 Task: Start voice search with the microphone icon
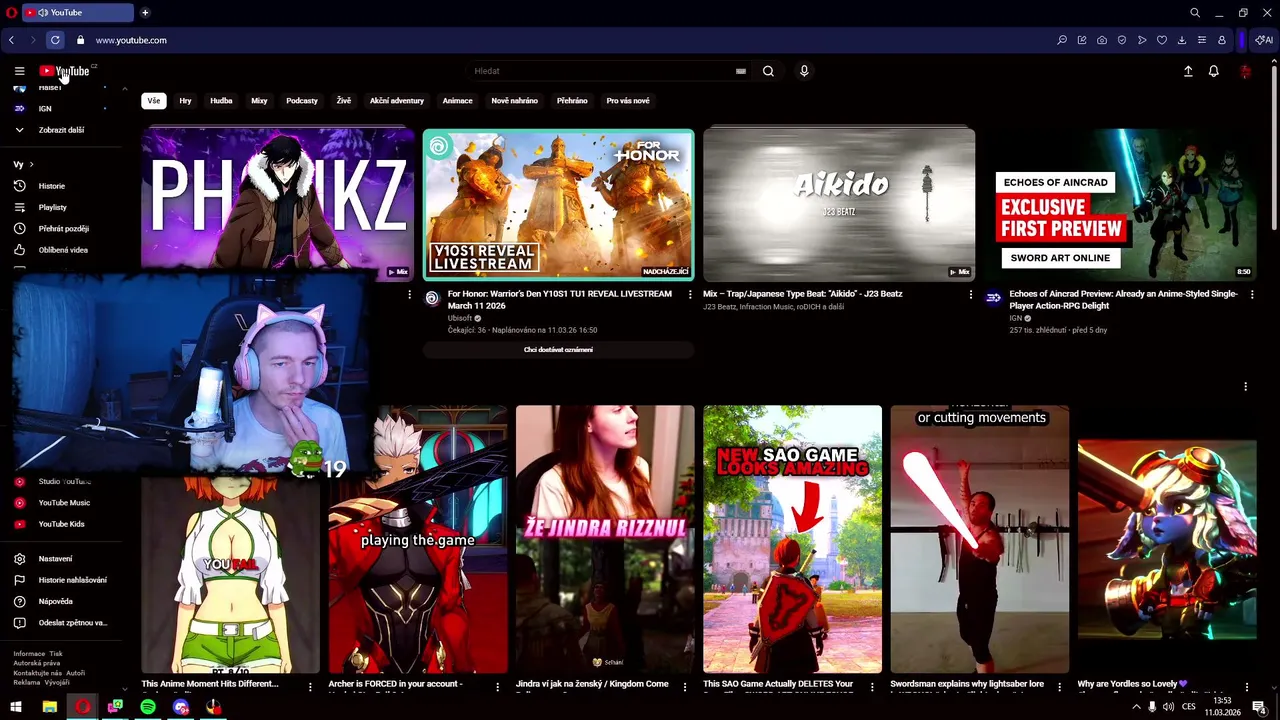[804, 71]
